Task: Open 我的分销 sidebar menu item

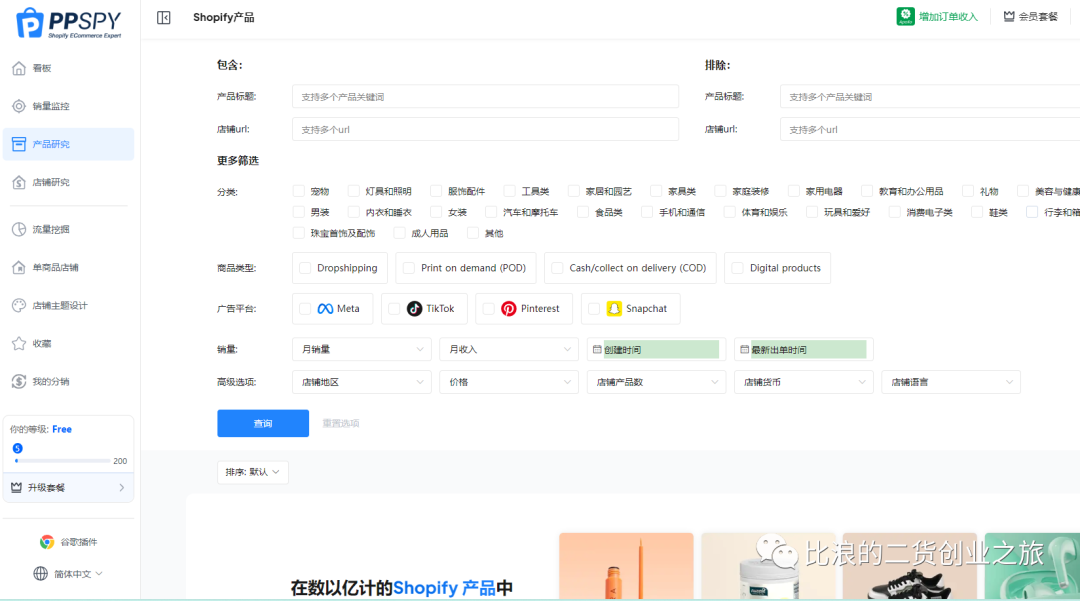Action: (x=68, y=381)
